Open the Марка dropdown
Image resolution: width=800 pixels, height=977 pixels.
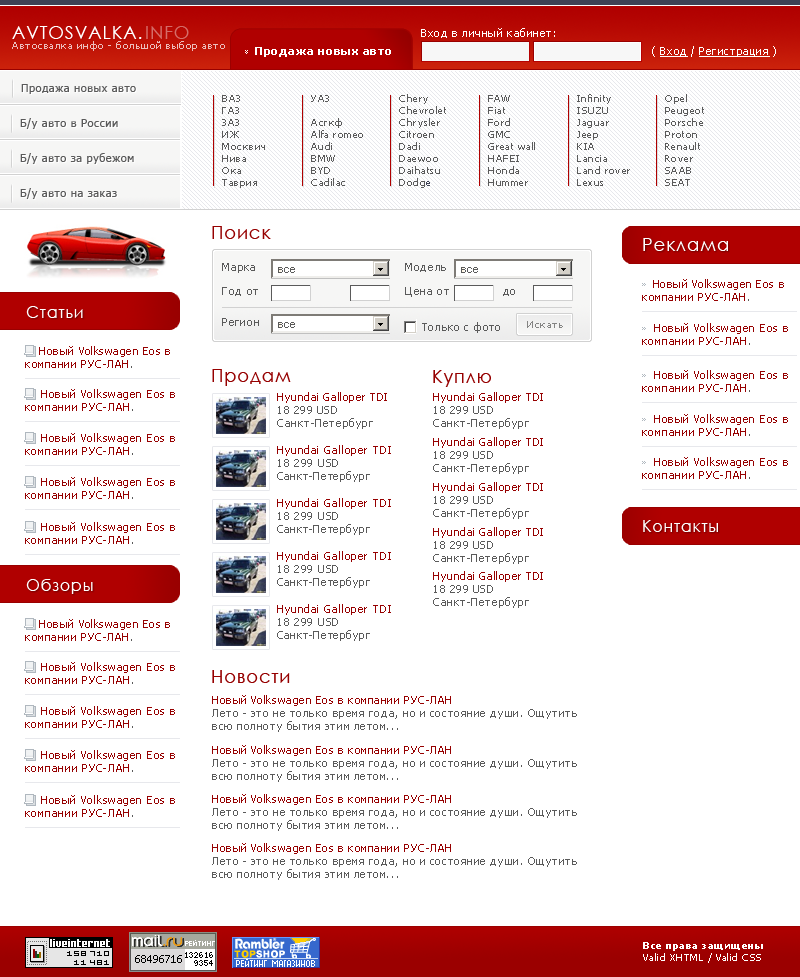point(330,269)
